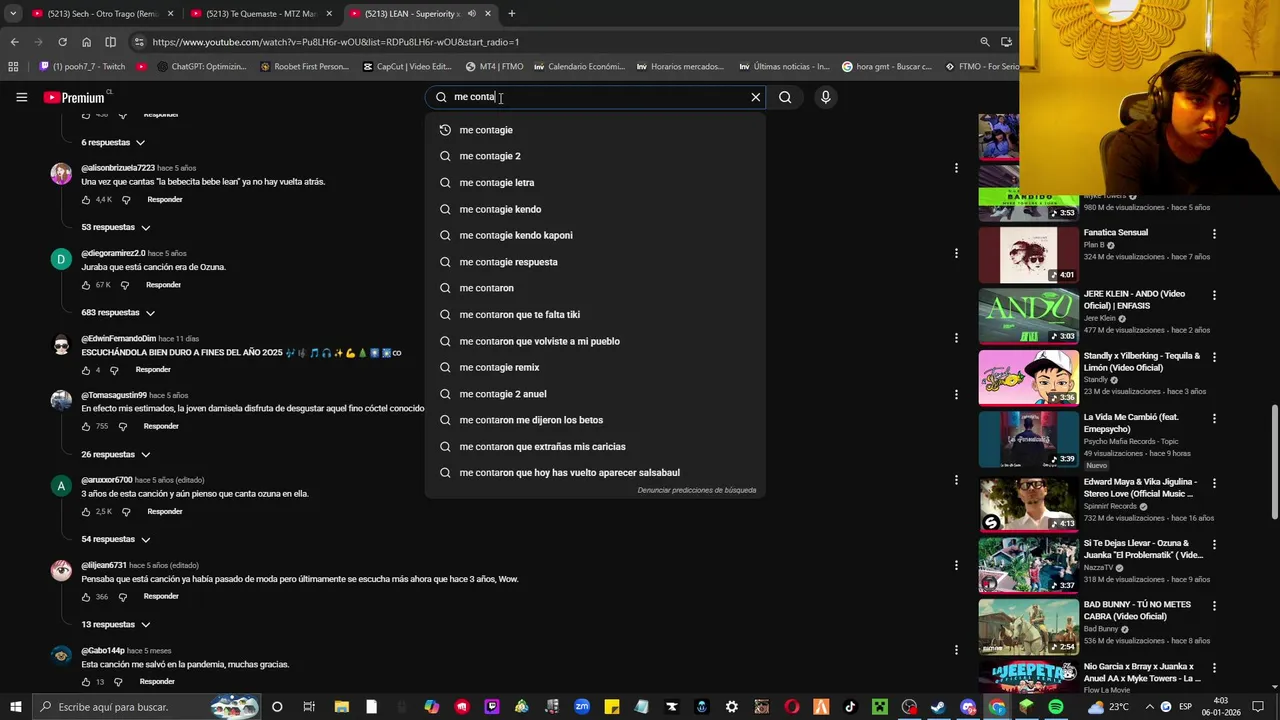The height and width of the screenshot is (720, 1280).
Task: Switch to Sech - Otro Trago tab
Action: [101, 14]
